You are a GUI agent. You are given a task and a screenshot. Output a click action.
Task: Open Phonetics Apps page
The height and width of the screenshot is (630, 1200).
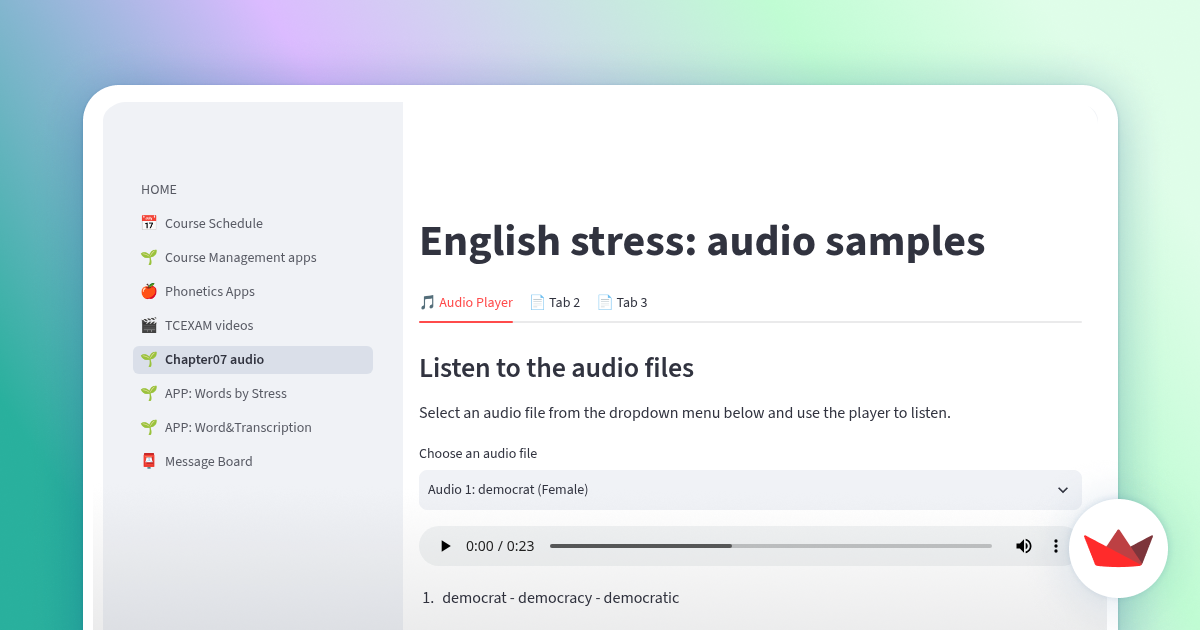253,291
